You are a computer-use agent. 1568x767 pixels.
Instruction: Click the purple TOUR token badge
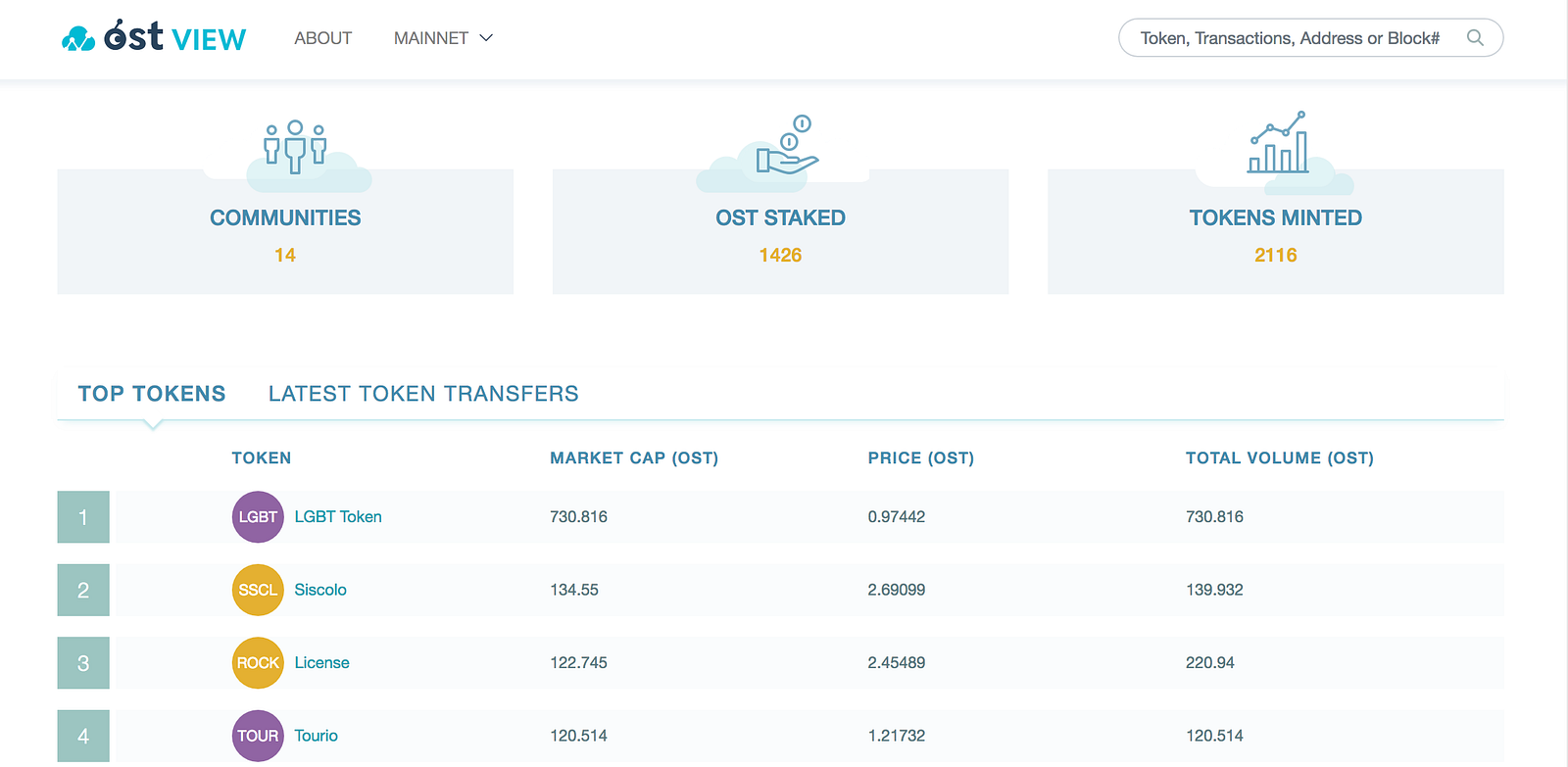coord(258,736)
